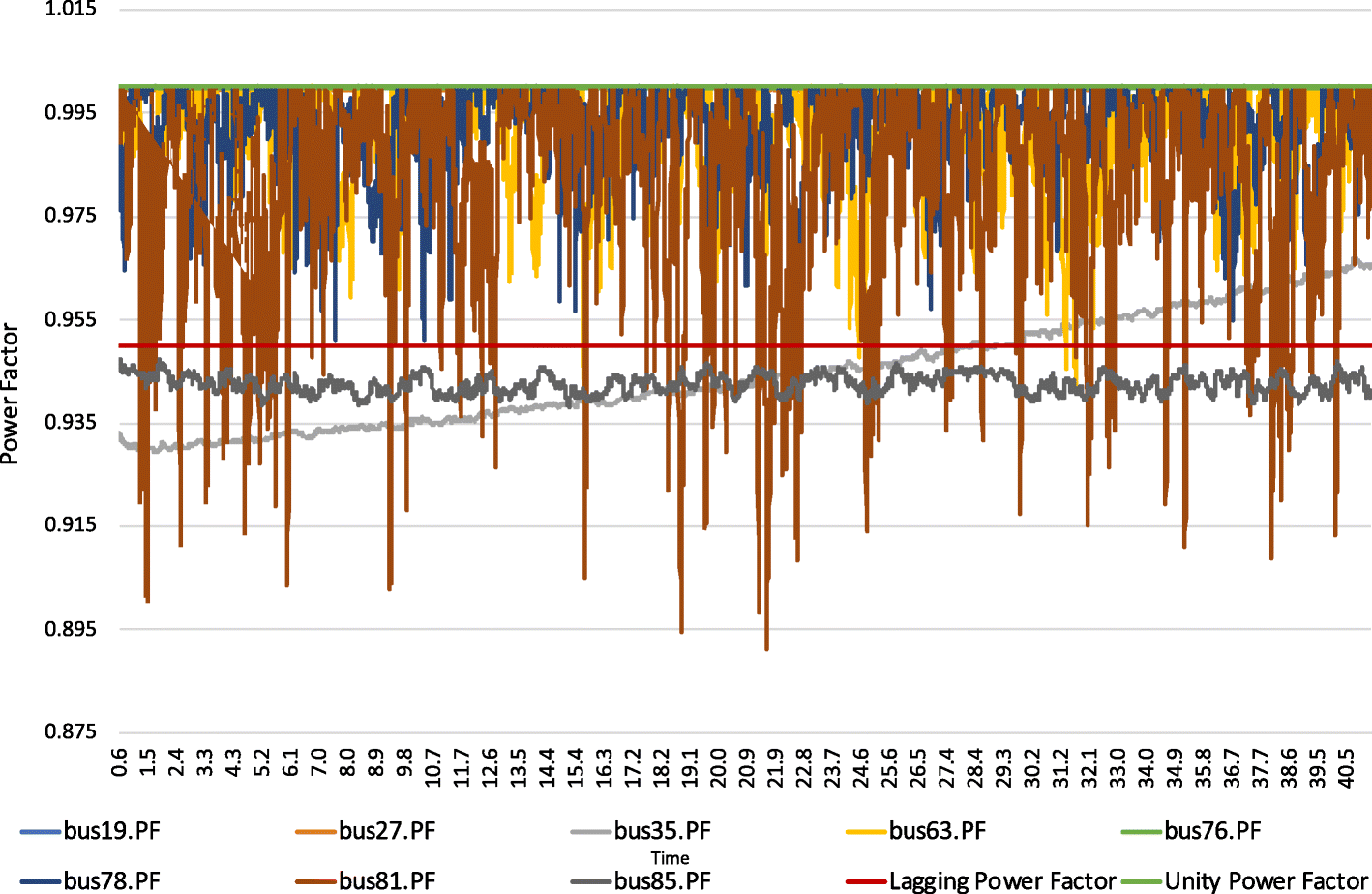Viewport: 1372px width, 894px height.
Task: Click the green unity power factor line
Action: 745,86
